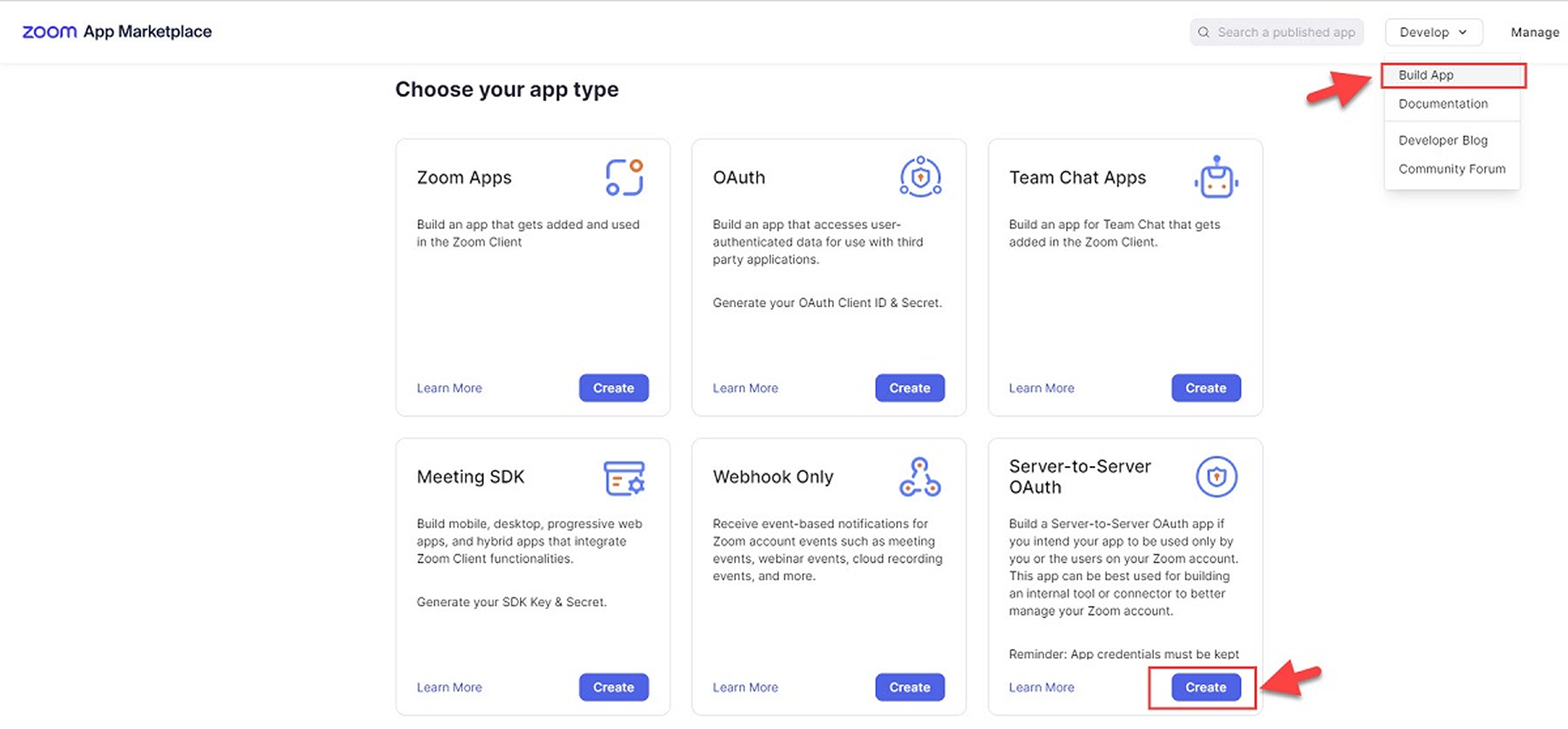
Task: Go to Community Forum menu entry
Action: pos(1451,169)
